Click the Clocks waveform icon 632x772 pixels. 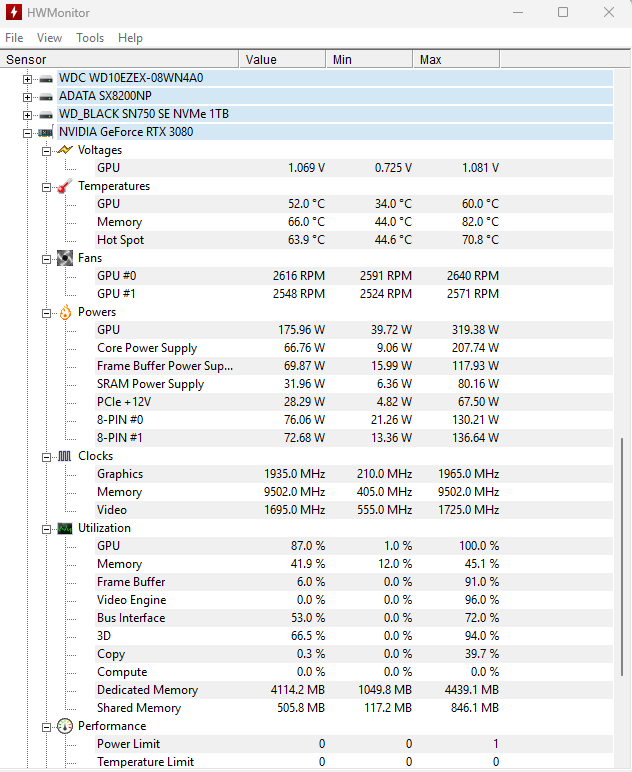65,456
